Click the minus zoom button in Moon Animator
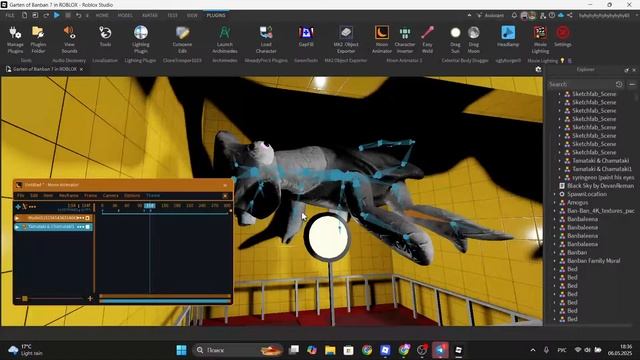This screenshot has height=360, width=640. [x=18, y=299]
